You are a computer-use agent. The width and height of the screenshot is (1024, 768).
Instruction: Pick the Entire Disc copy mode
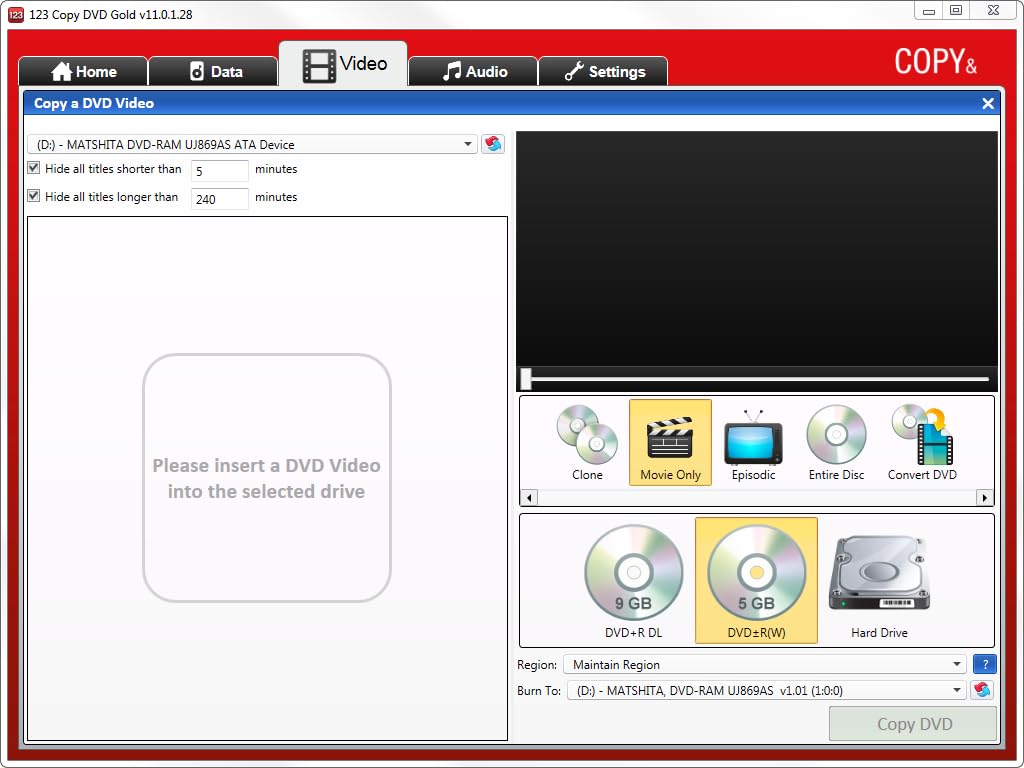pos(836,442)
